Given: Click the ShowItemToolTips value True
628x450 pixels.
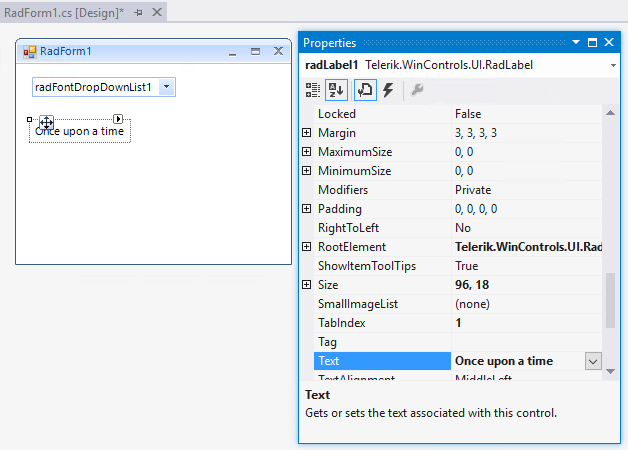Looking at the screenshot, I should click(467, 266).
